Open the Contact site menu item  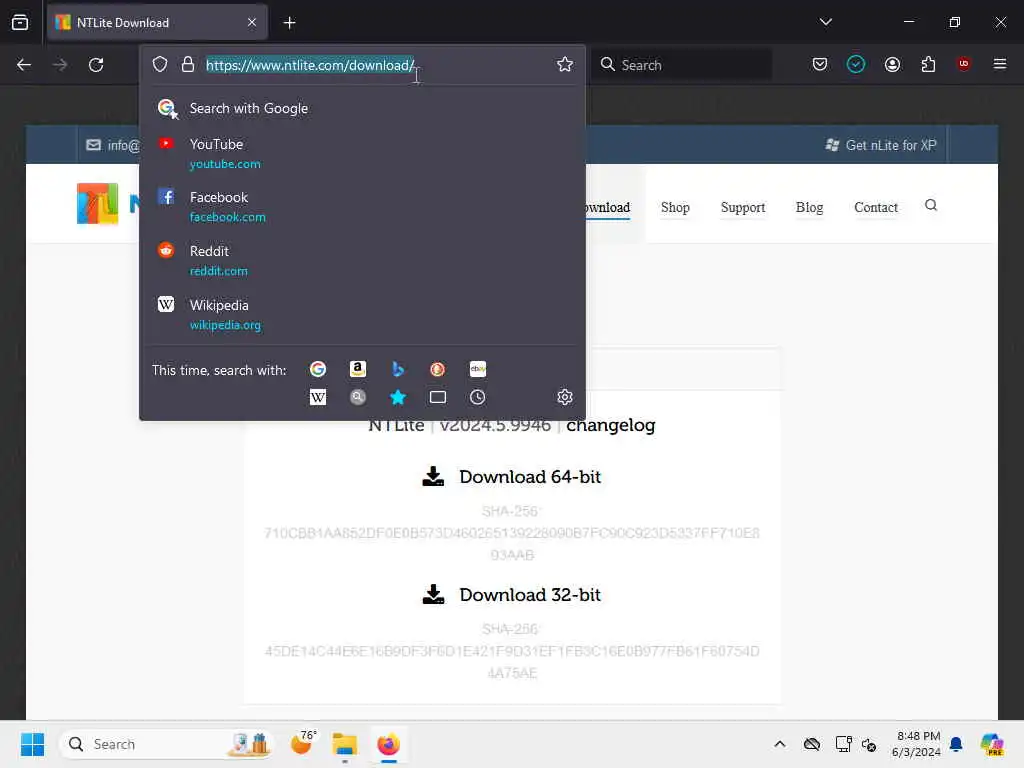coord(876,207)
